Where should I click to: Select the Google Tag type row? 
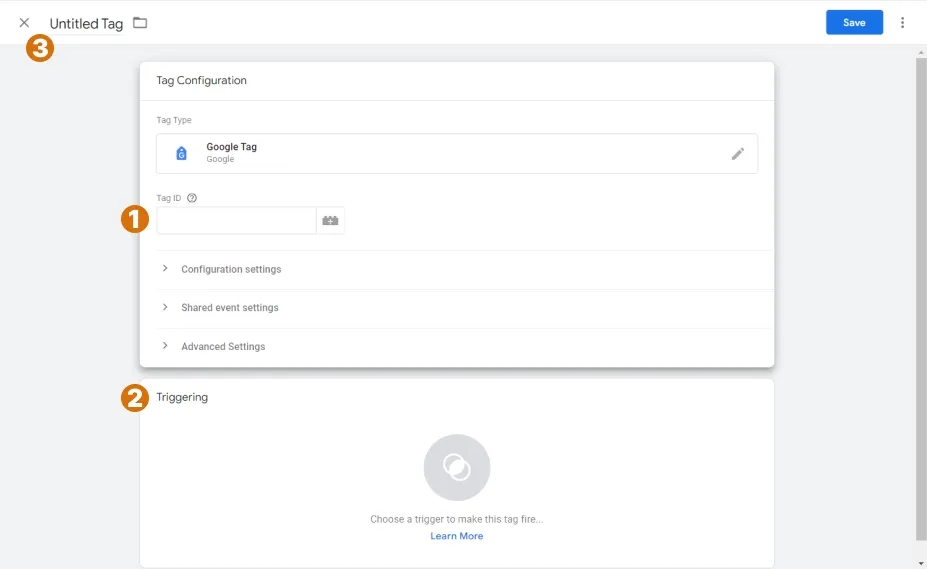[x=456, y=153]
